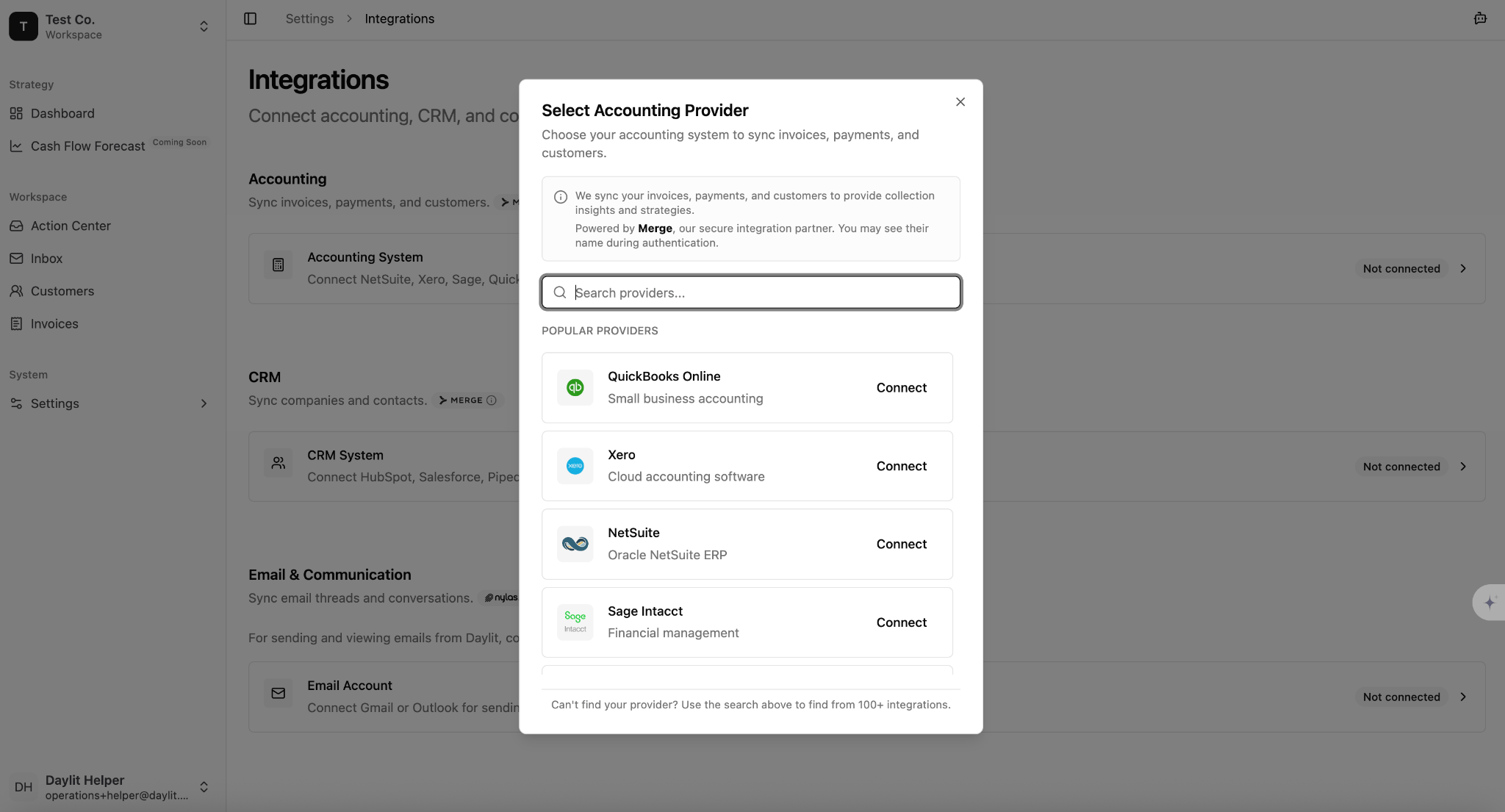
Task: Click the Settings breadcrumb link
Action: point(309,18)
